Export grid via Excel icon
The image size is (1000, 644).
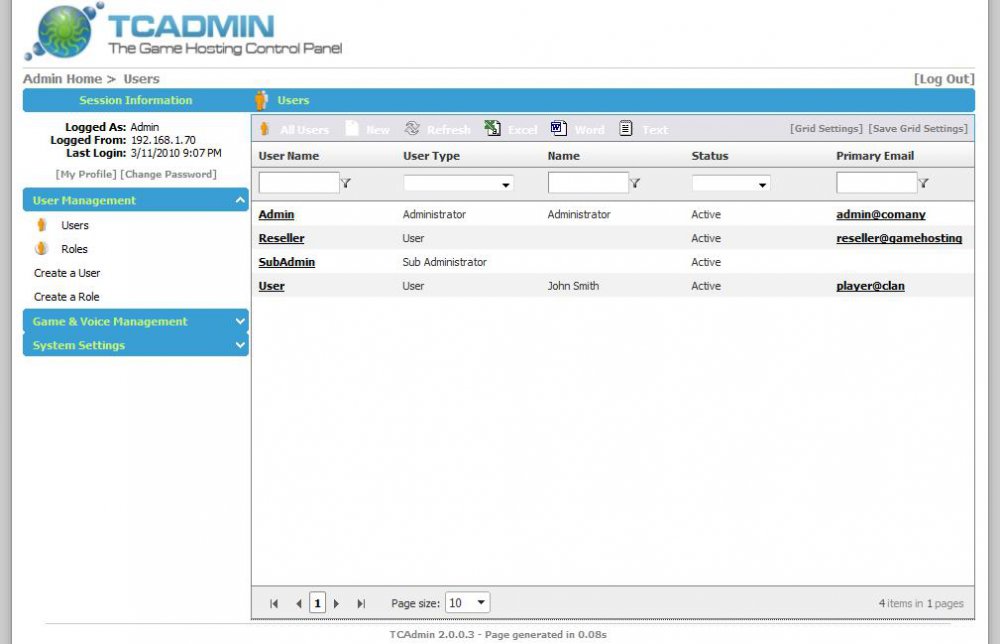point(493,129)
